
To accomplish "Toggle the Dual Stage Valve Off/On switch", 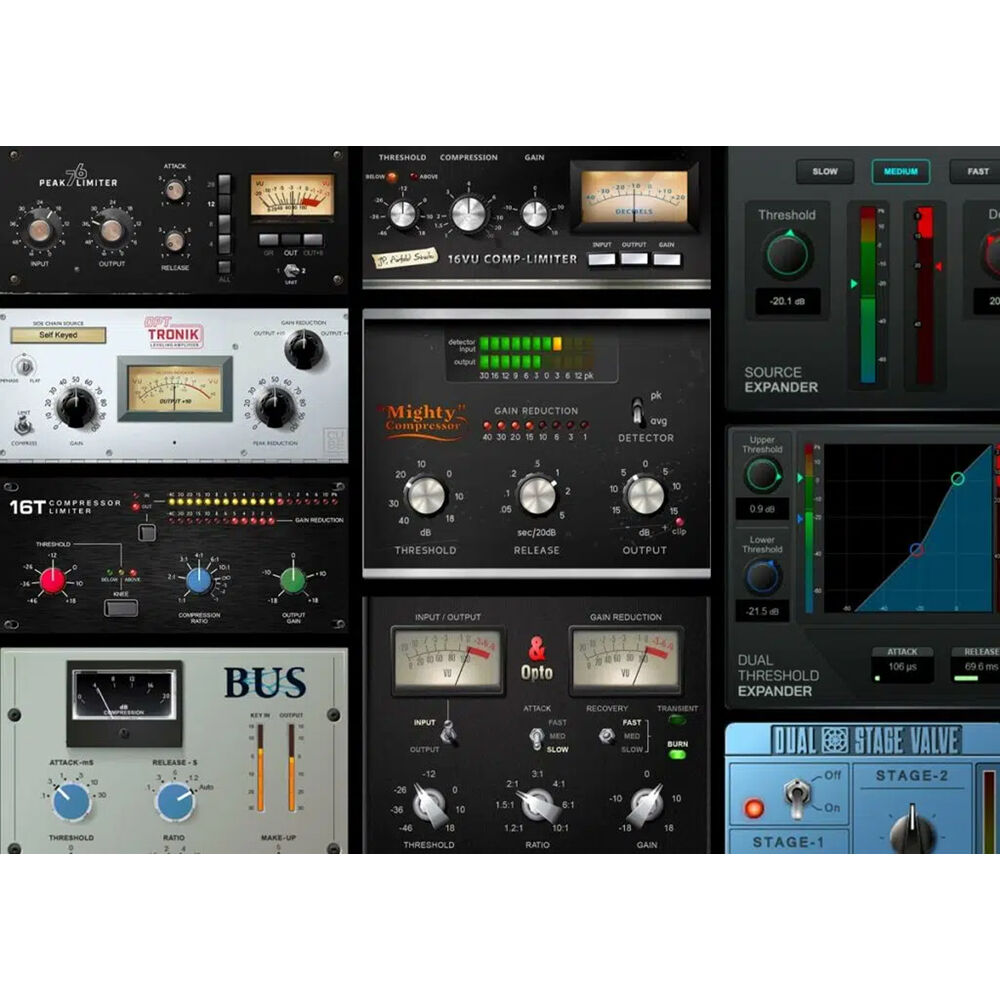I will [x=799, y=796].
